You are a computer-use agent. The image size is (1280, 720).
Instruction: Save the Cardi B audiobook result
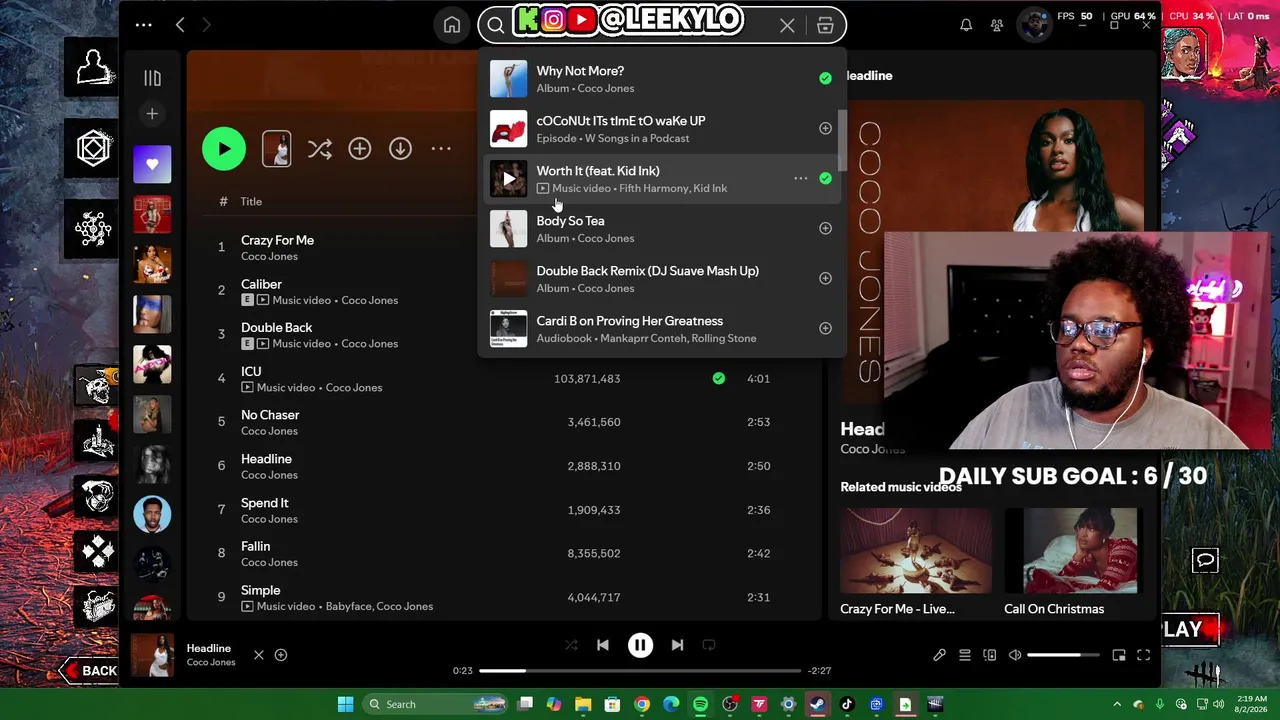[x=825, y=328]
